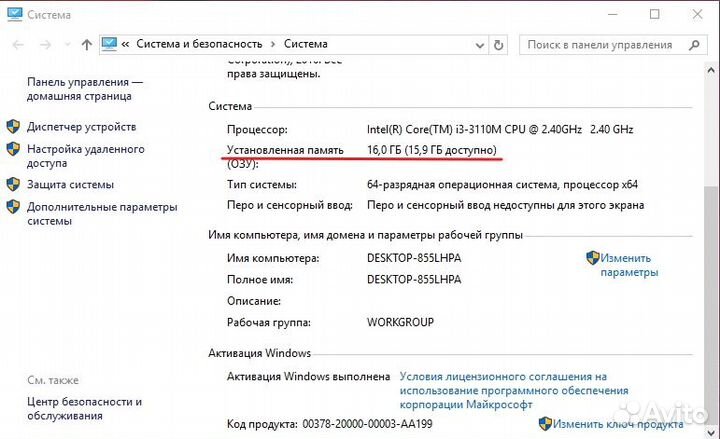The image size is (720, 439).
Task: Click the vertical scrollbar thumb
Action: click(x=711, y=305)
